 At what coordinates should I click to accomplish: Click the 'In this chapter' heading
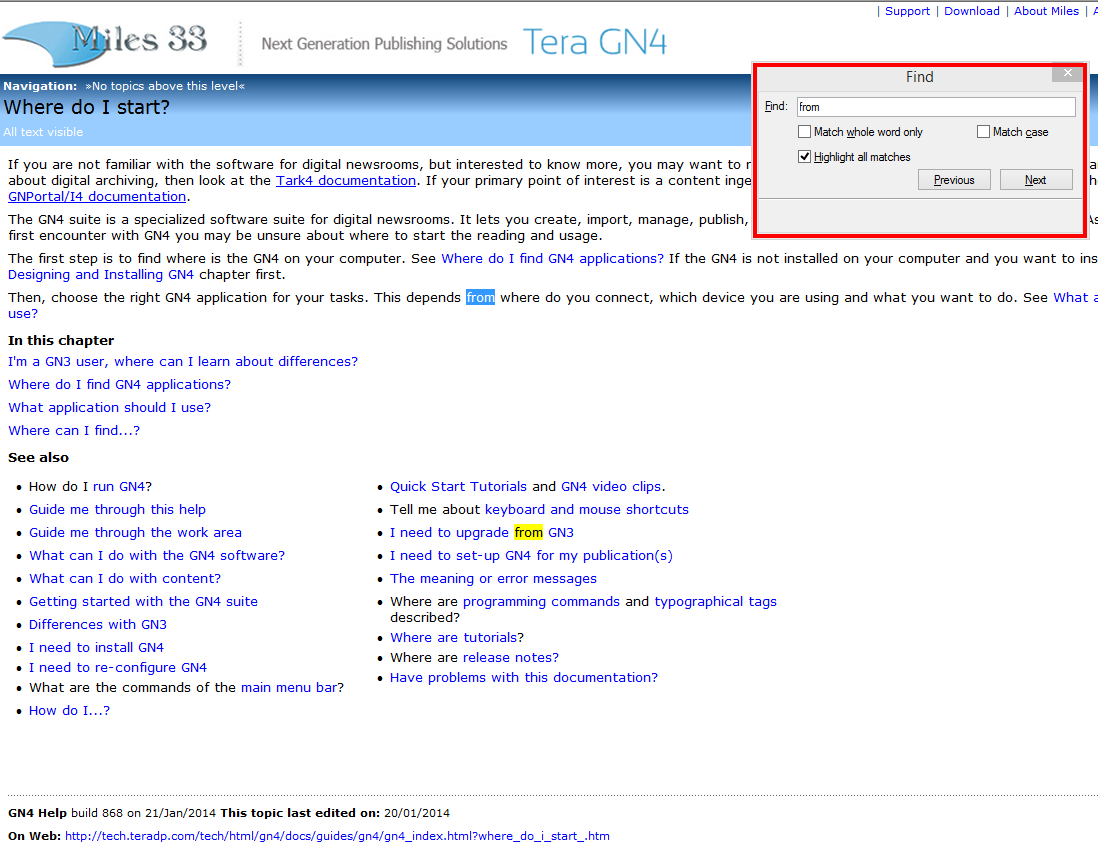61,340
